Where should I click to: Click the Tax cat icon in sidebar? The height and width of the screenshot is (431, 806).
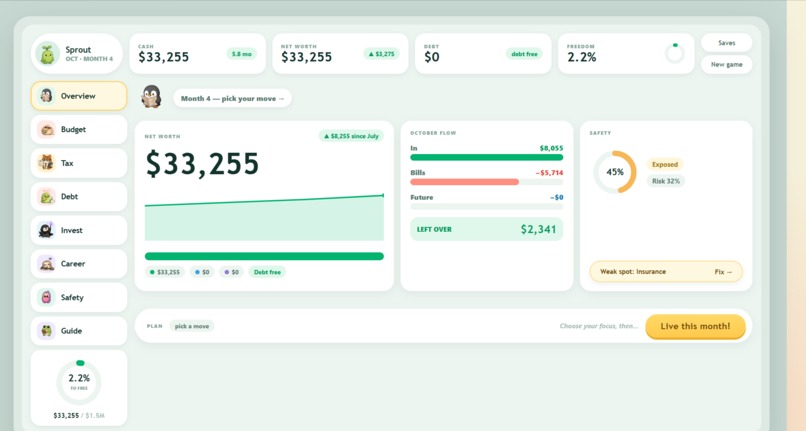[47, 163]
